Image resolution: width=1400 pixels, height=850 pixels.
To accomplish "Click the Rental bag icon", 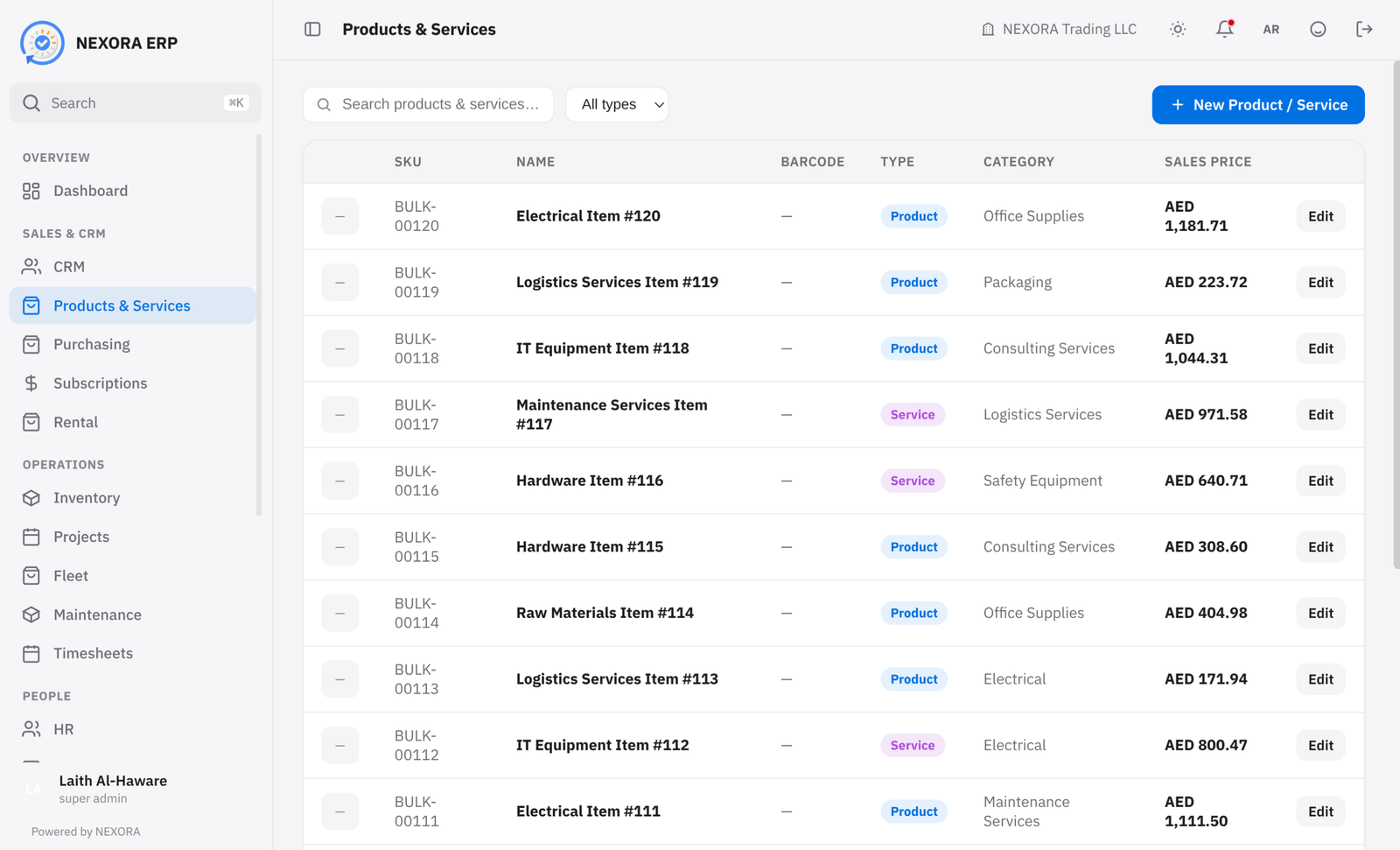I will pos(31,422).
